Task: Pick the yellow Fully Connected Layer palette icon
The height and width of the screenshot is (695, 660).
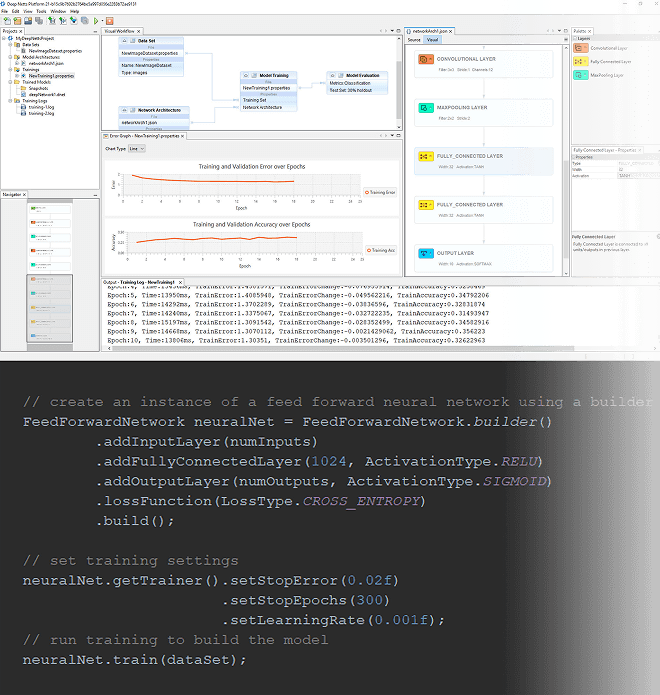Action: 581,61
